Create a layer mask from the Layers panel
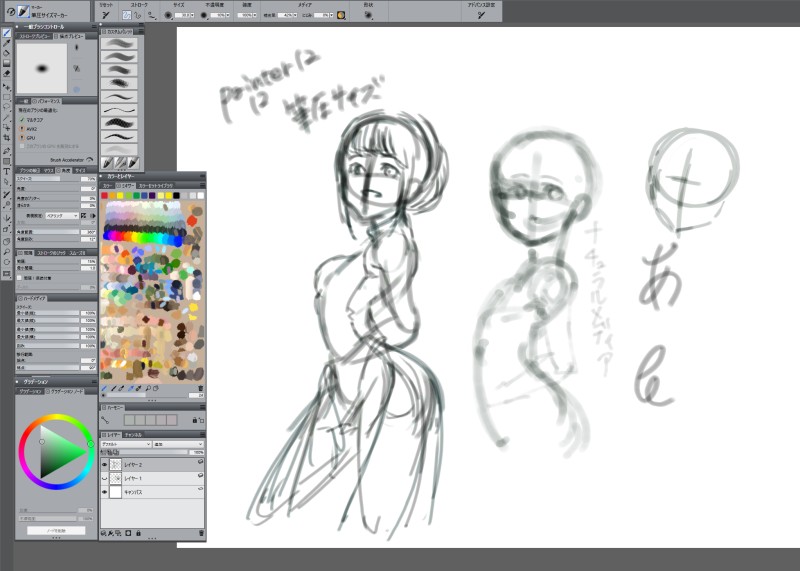Screen dimensions: 800x571 [128, 533]
